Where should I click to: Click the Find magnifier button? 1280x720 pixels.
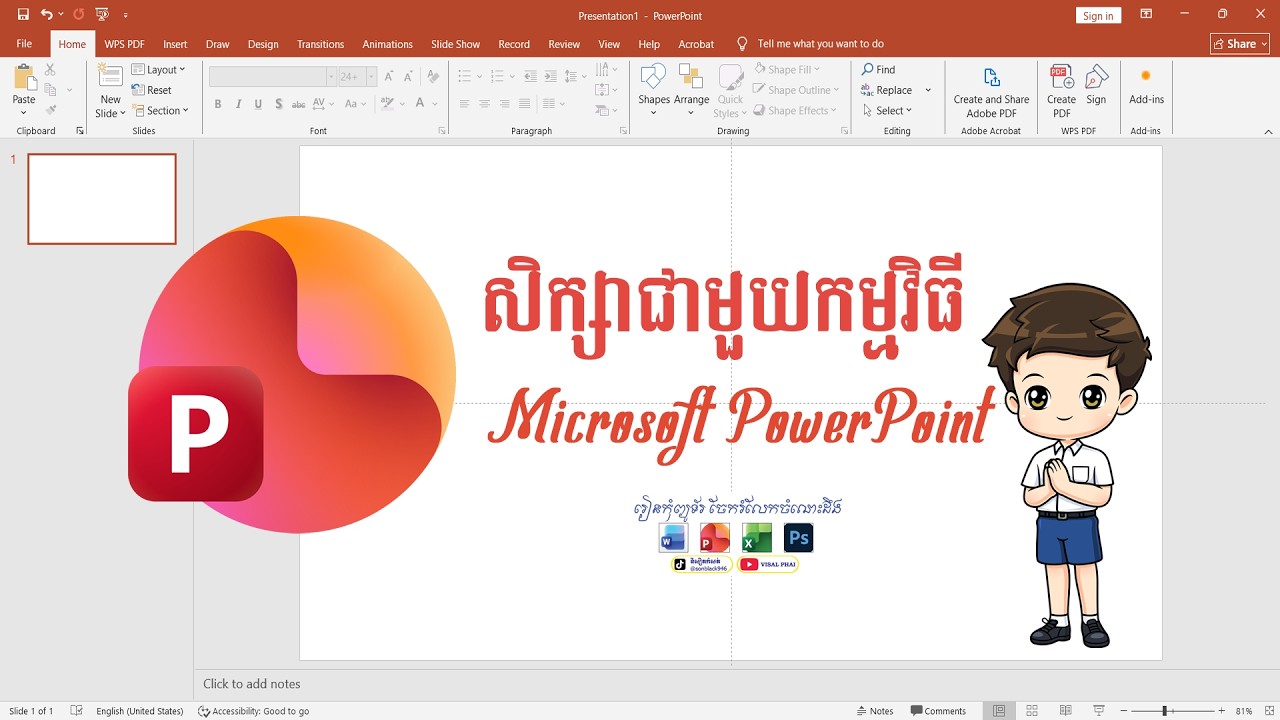tap(878, 69)
